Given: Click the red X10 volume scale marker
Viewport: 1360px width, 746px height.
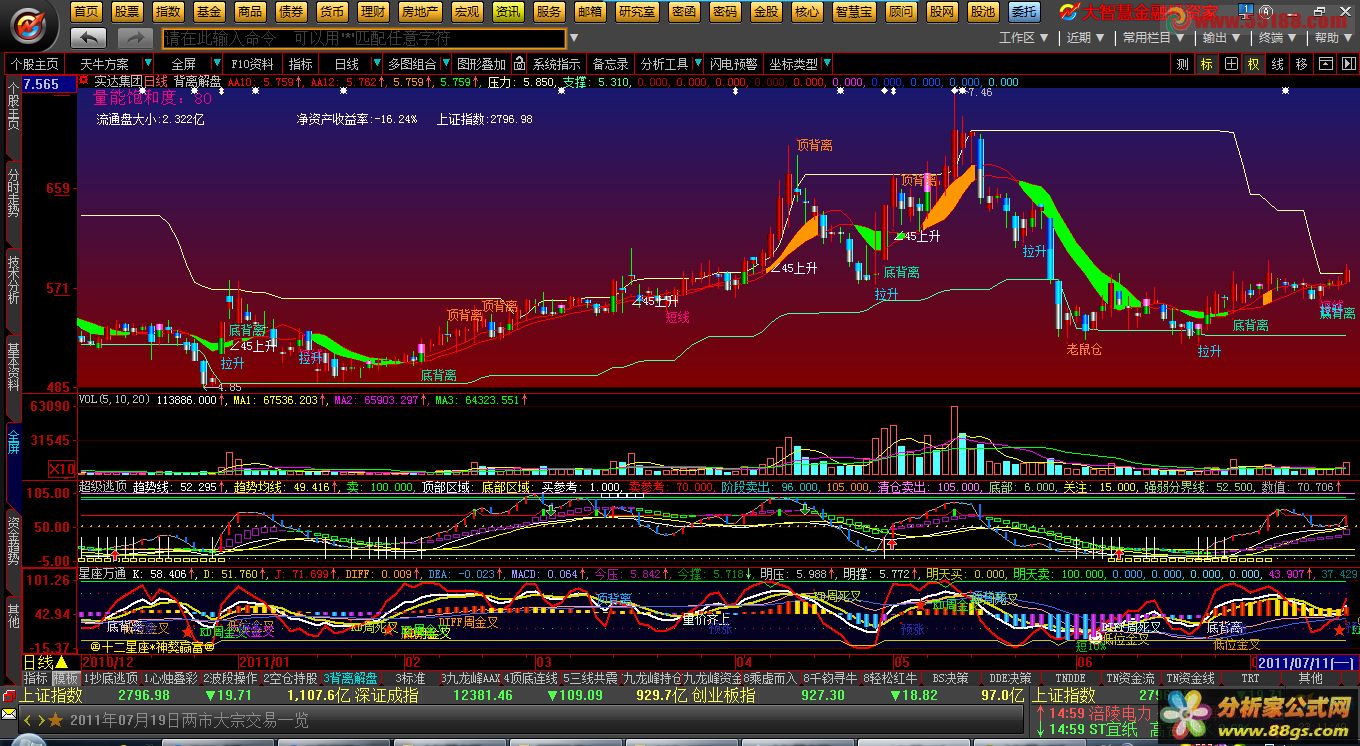Looking at the screenshot, I should pyautogui.click(x=62, y=469).
